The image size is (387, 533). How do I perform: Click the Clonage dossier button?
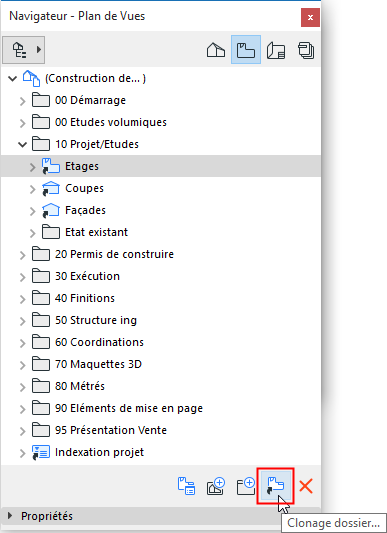(275, 486)
